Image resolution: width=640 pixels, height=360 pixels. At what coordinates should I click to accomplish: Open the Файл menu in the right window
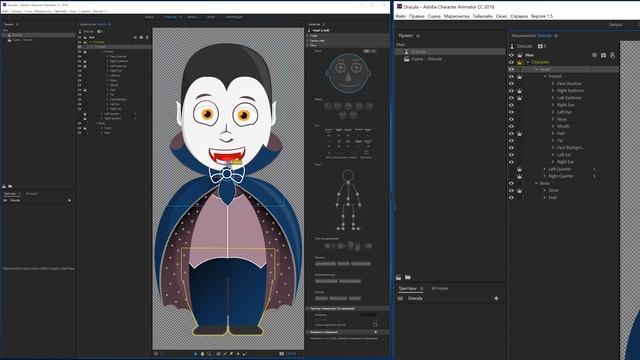[400, 16]
